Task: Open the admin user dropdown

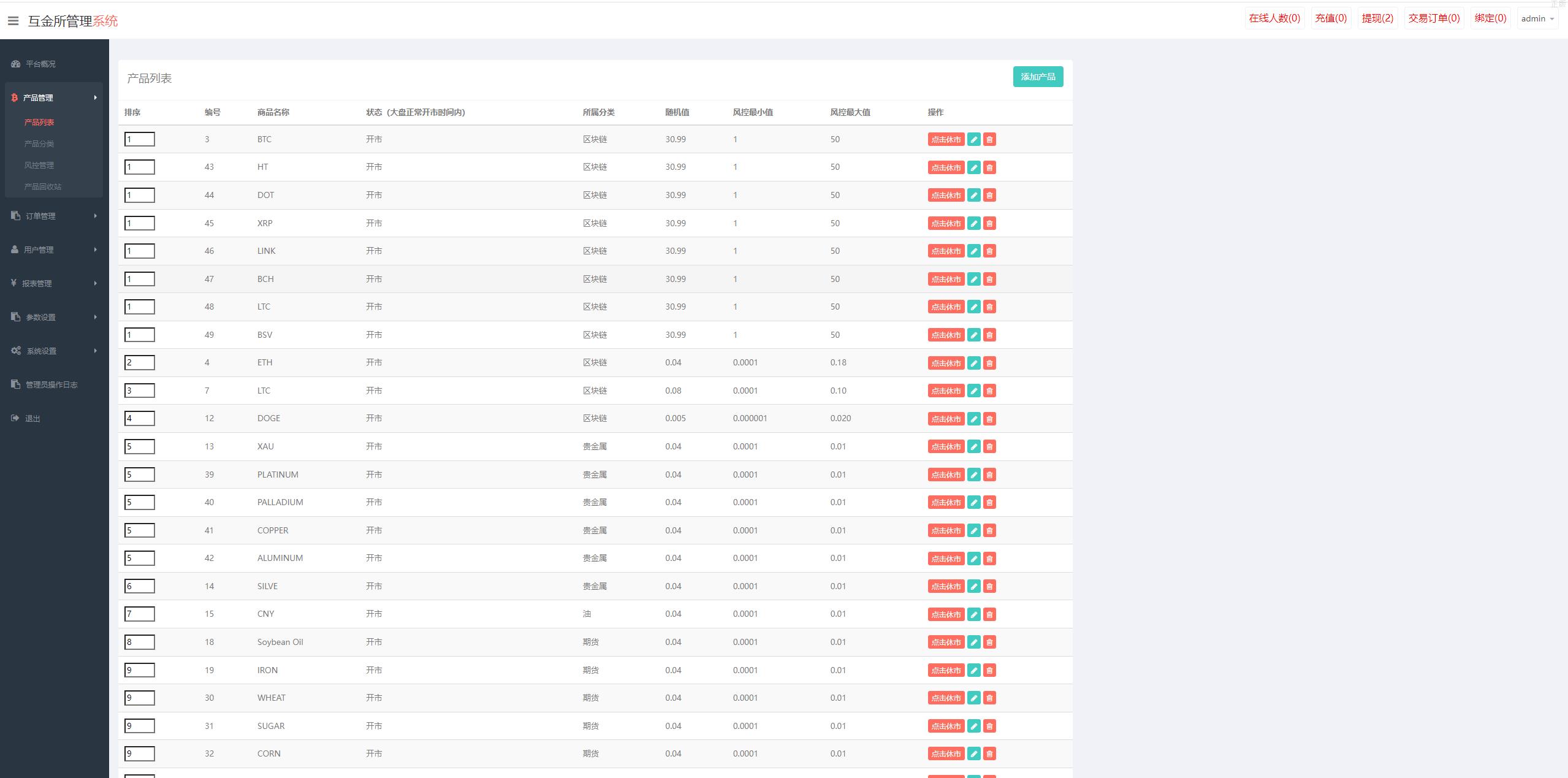Action: (x=1537, y=18)
